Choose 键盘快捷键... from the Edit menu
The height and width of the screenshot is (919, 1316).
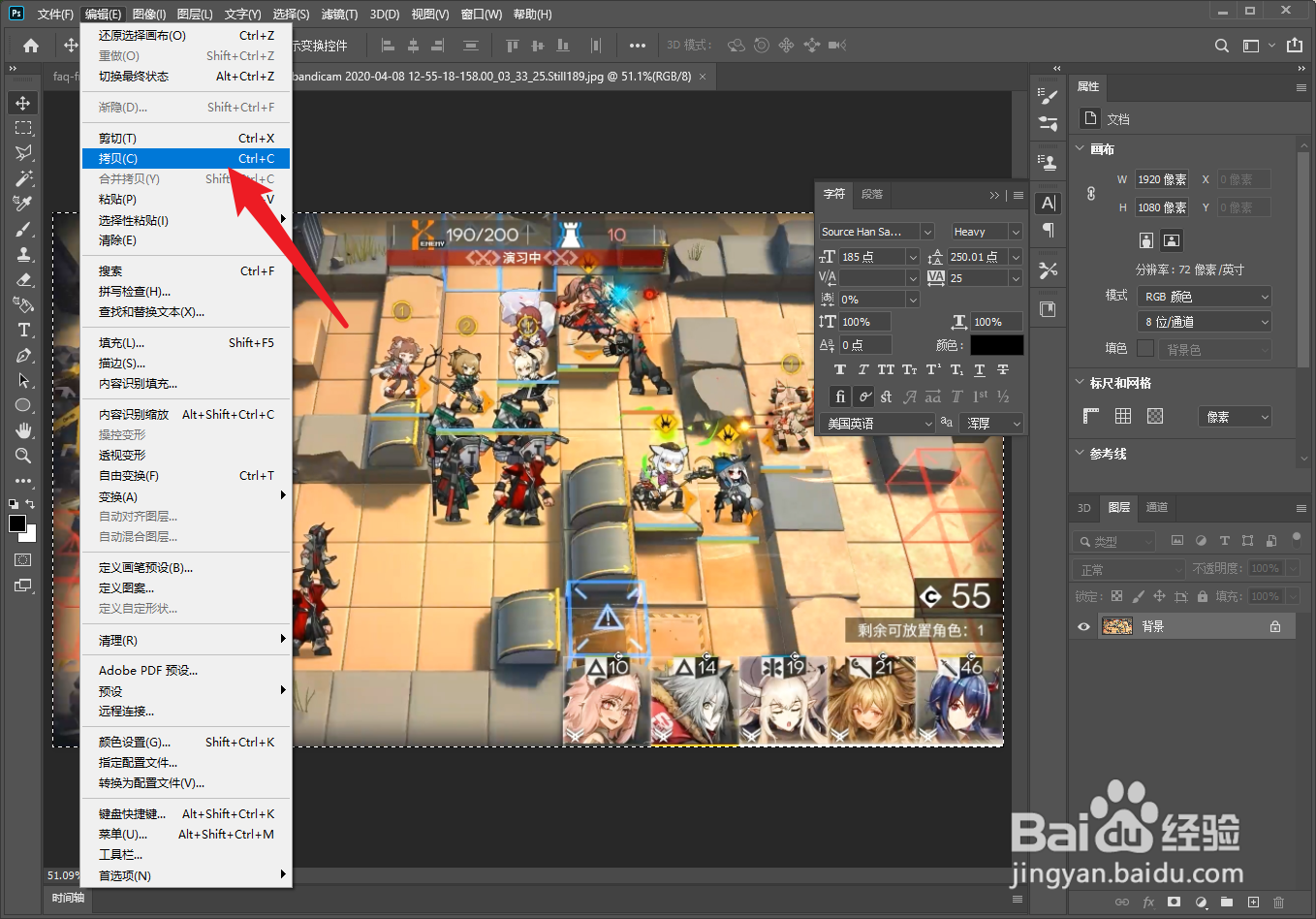(x=186, y=814)
